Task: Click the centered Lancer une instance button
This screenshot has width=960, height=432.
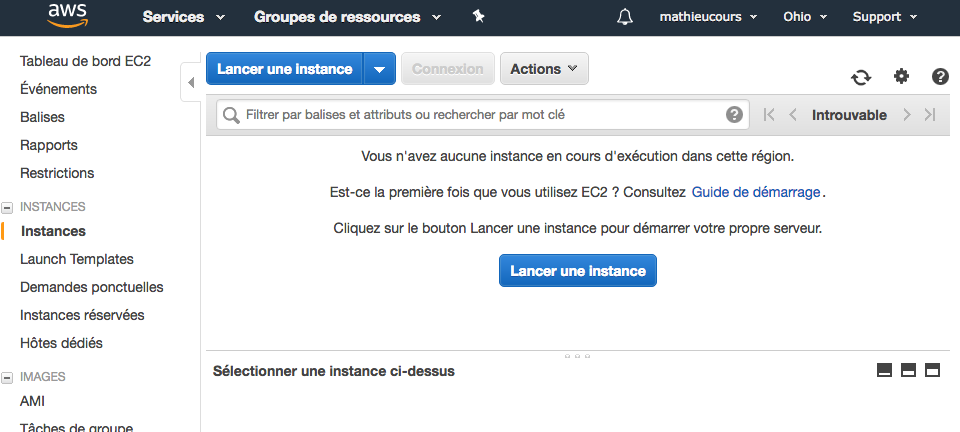Action: 577,271
